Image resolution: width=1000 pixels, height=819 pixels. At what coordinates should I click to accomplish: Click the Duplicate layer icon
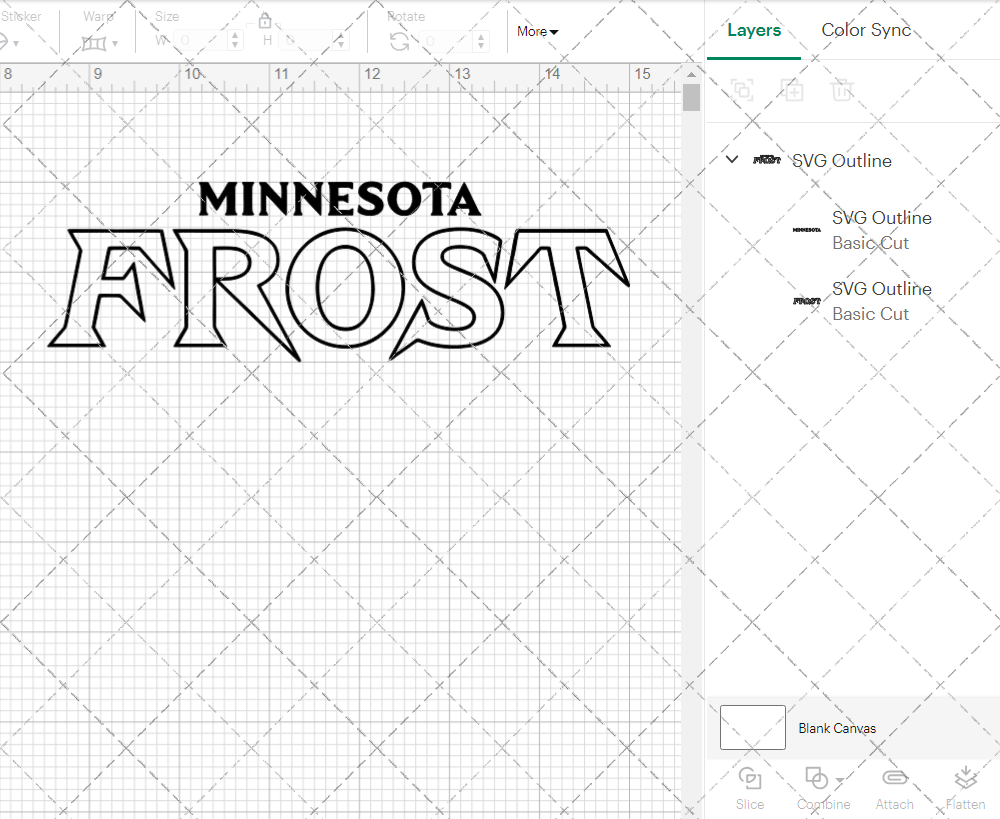pyautogui.click(x=793, y=90)
